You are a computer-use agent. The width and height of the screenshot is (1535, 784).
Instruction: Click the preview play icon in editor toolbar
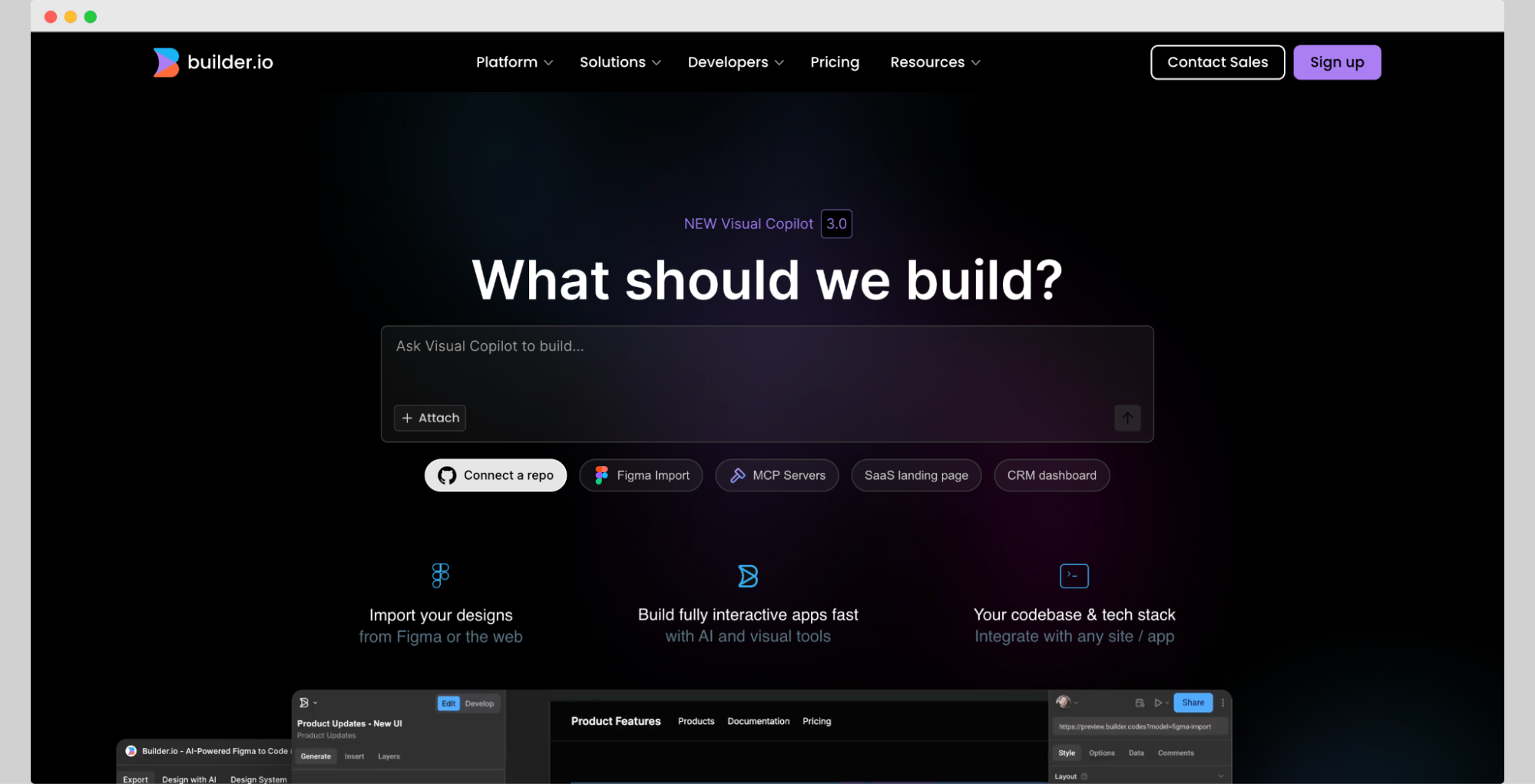tap(1158, 703)
